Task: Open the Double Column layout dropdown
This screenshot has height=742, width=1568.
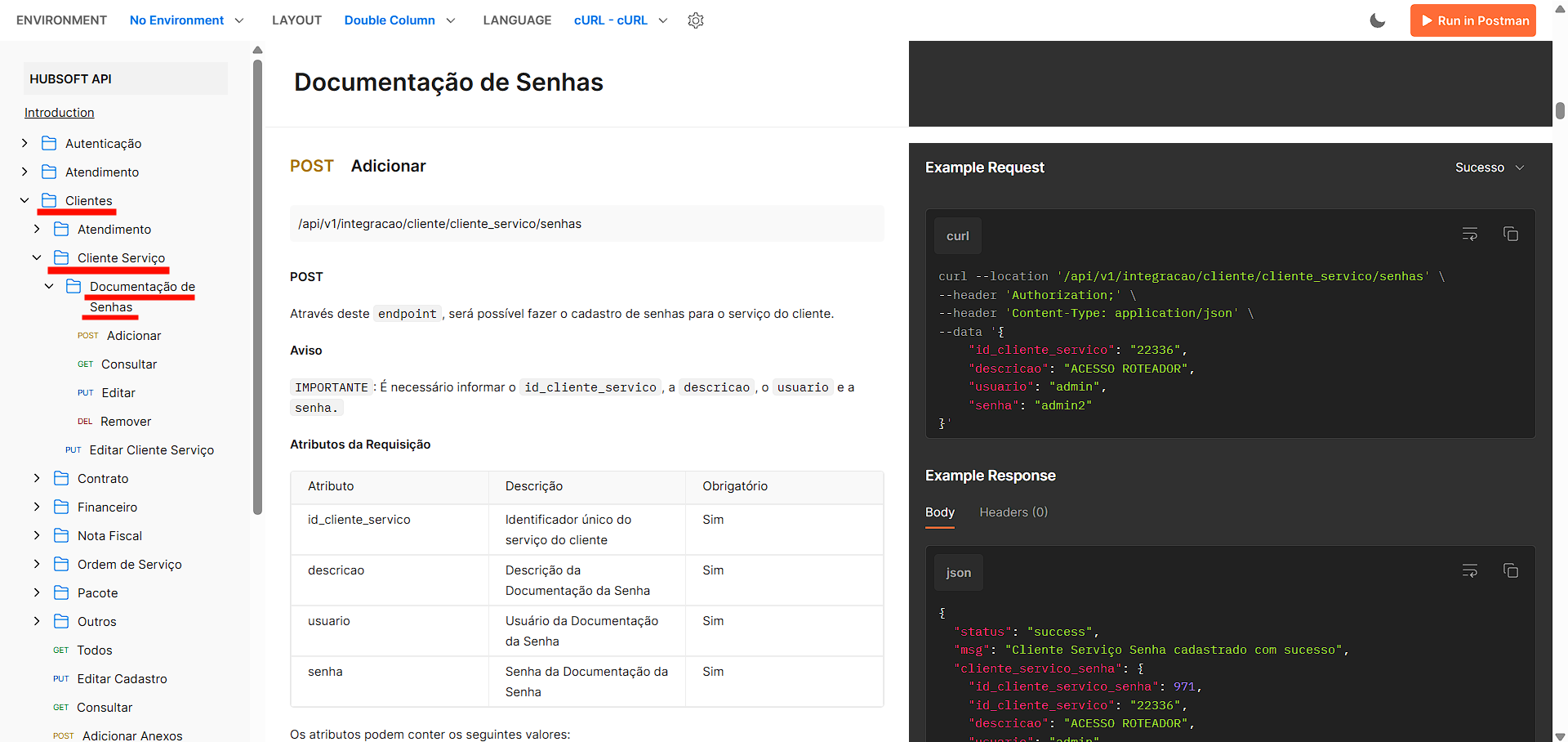Action: 399,20
